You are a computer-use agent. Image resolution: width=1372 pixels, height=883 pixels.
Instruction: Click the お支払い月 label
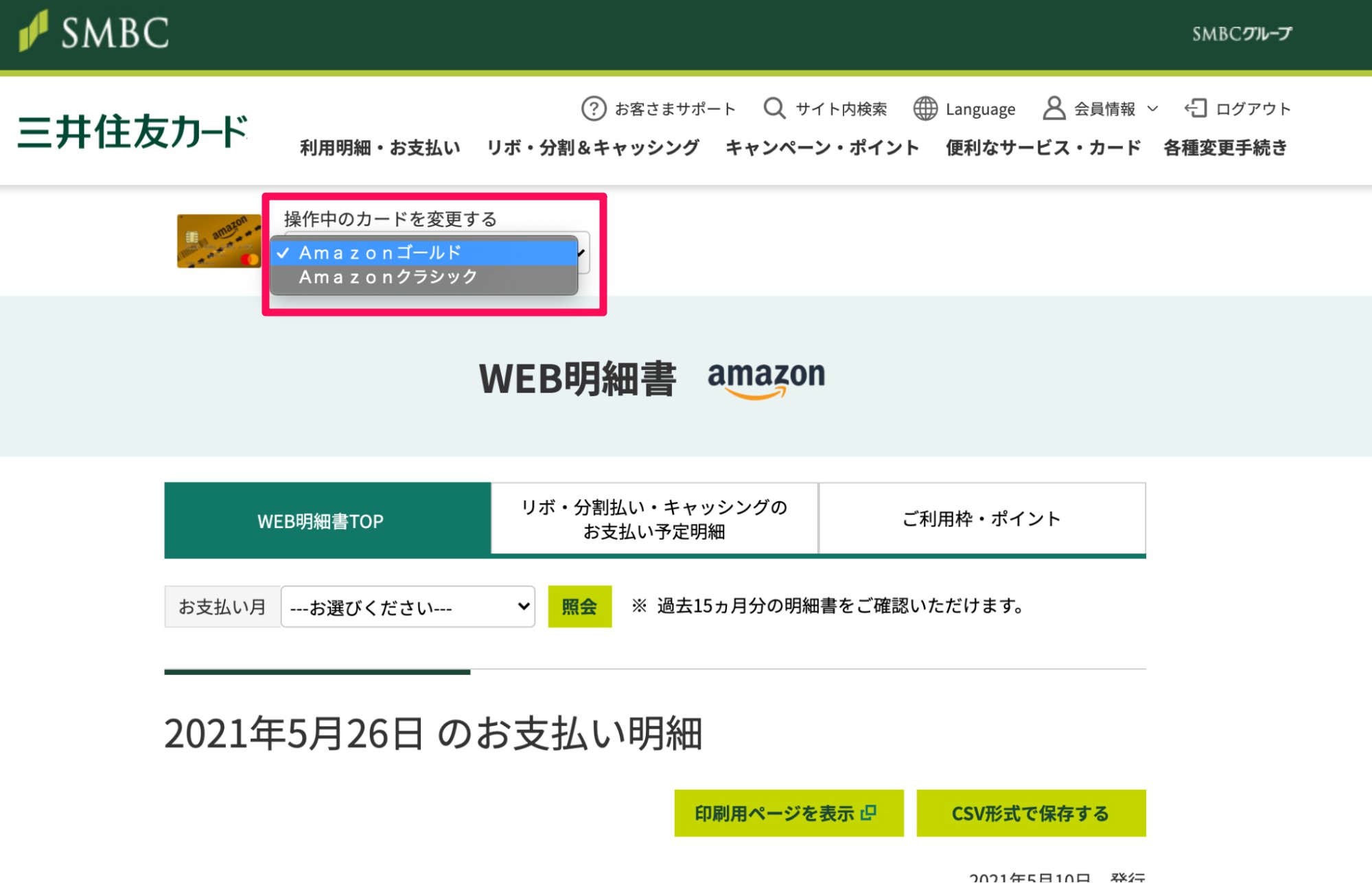pyautogui.click(x=222, y=607)
